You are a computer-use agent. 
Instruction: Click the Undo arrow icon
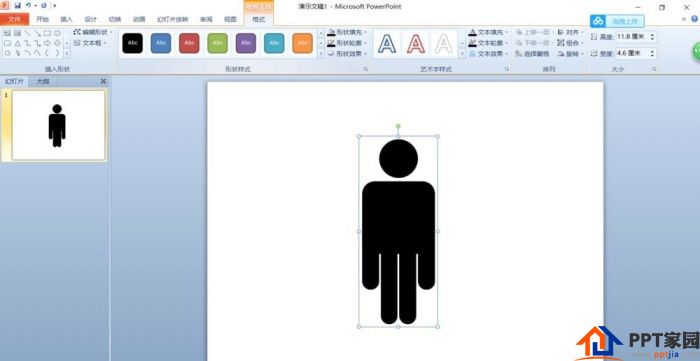point(29,6)
